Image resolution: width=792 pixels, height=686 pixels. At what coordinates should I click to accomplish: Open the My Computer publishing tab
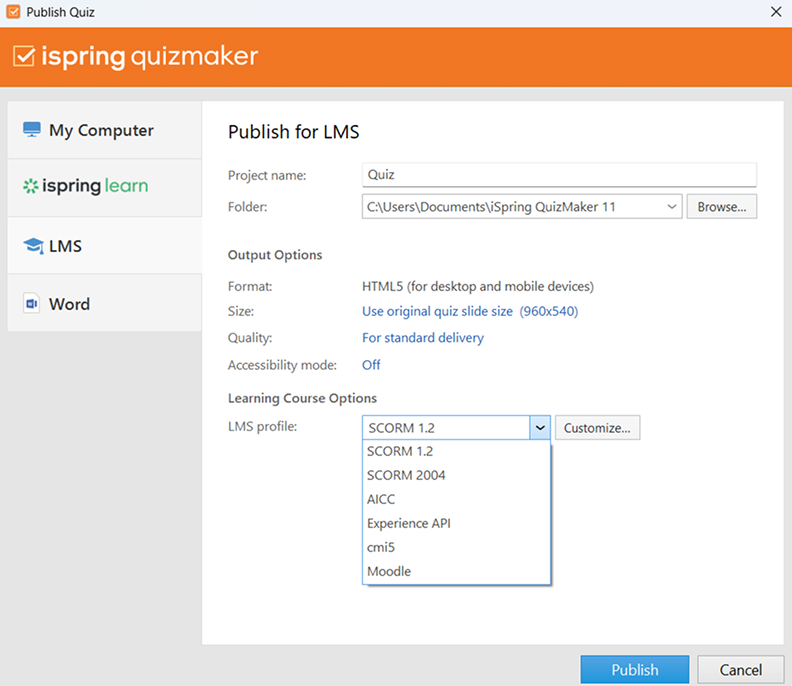105,130
